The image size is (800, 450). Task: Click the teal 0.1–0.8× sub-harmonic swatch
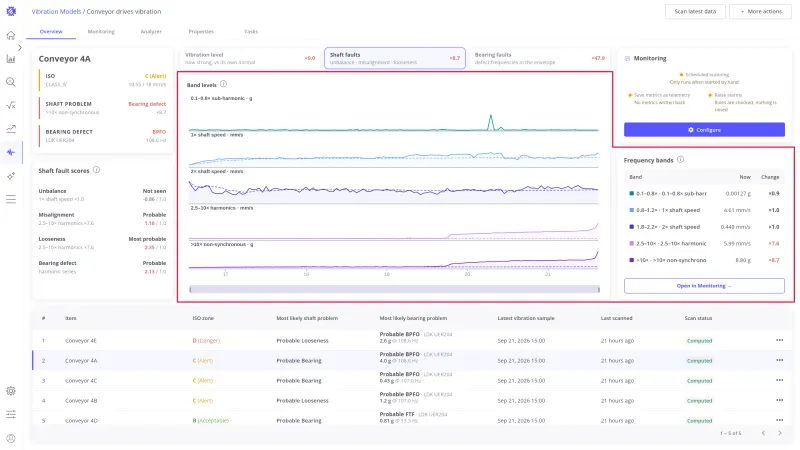point(632,193)
